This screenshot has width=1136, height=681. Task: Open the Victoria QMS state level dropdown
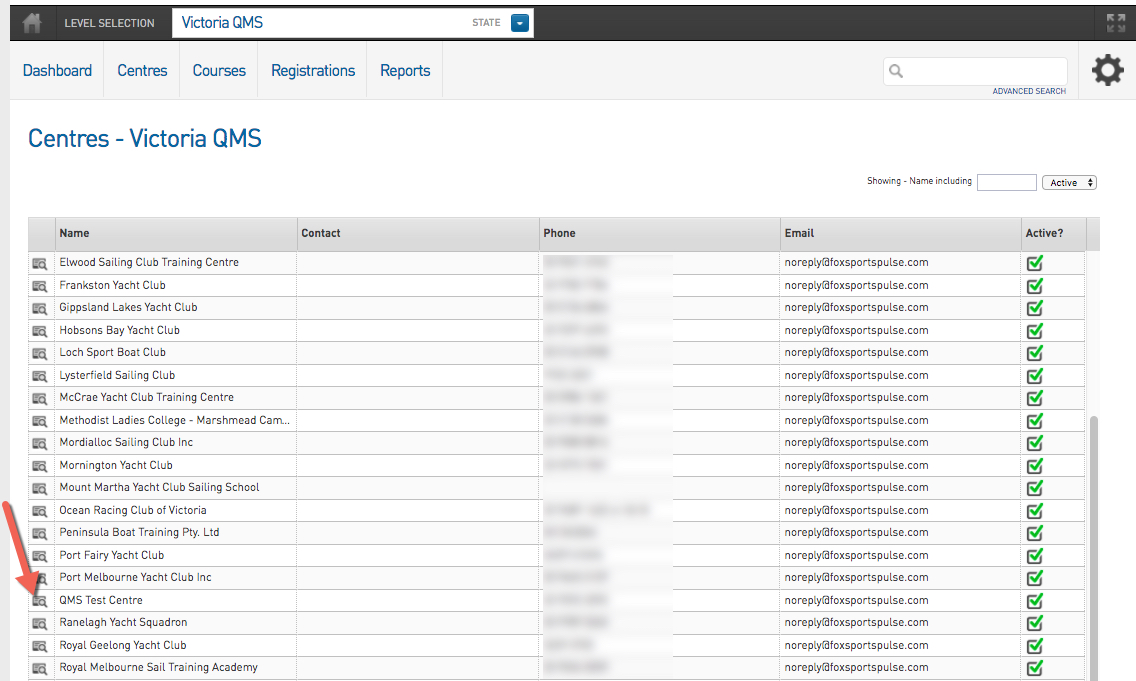click(x=519, y=23)
